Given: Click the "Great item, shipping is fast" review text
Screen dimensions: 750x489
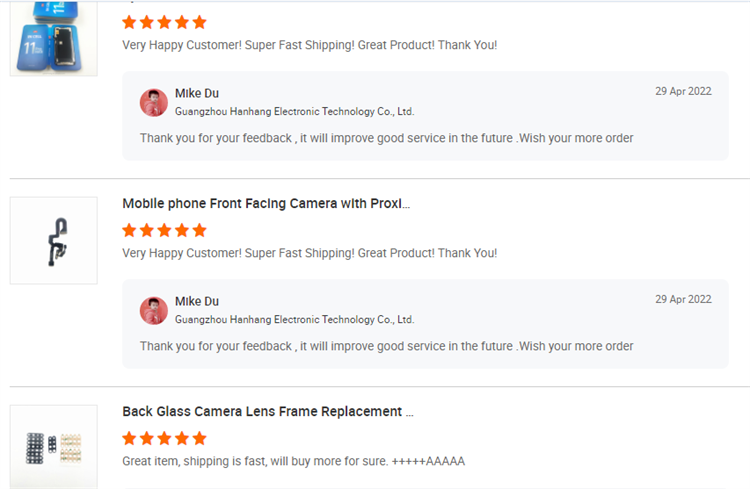Looking at the screenshot, I should coord(293,461).
